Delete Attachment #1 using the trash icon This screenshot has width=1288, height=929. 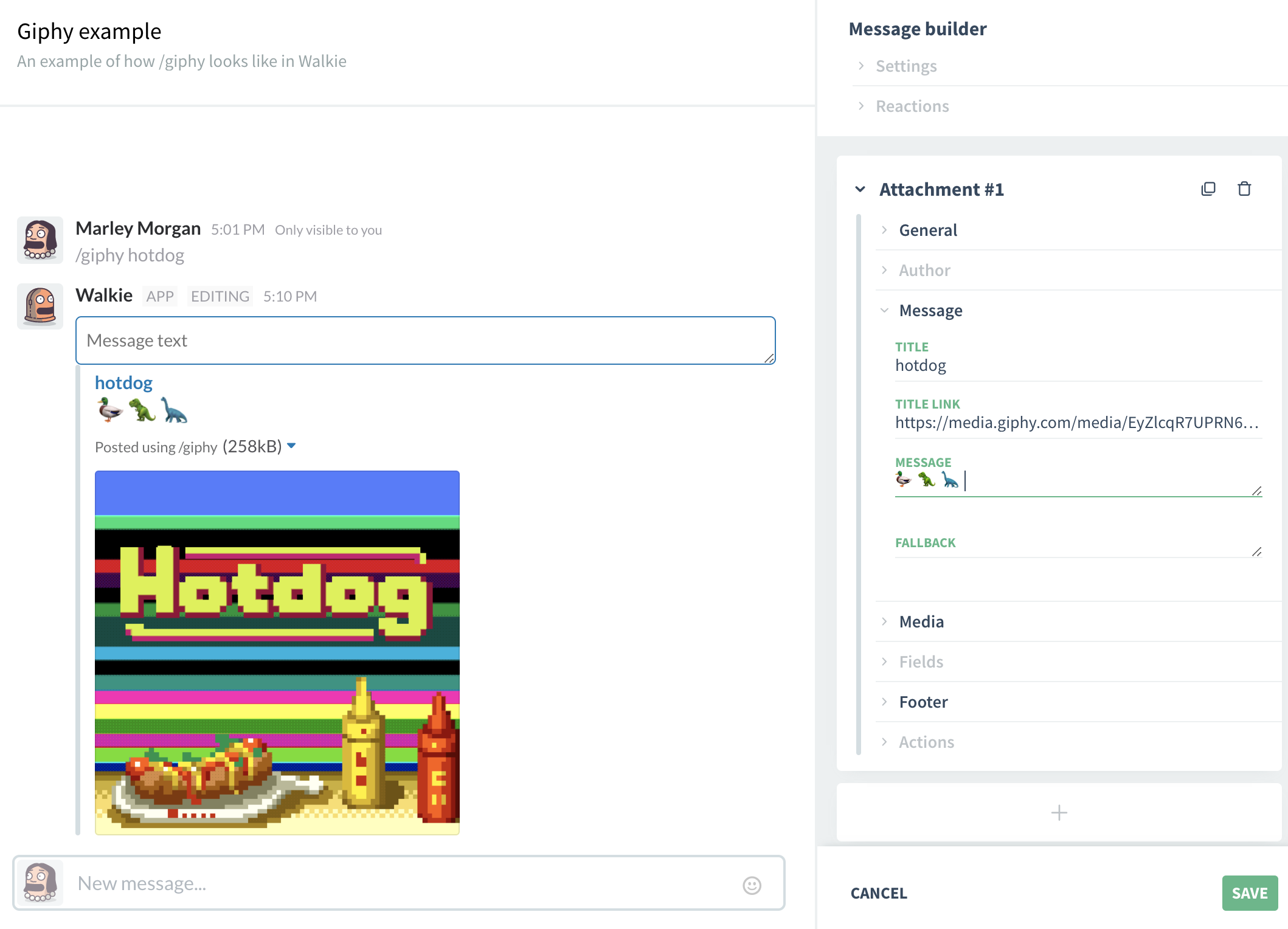click(1244, 189)
